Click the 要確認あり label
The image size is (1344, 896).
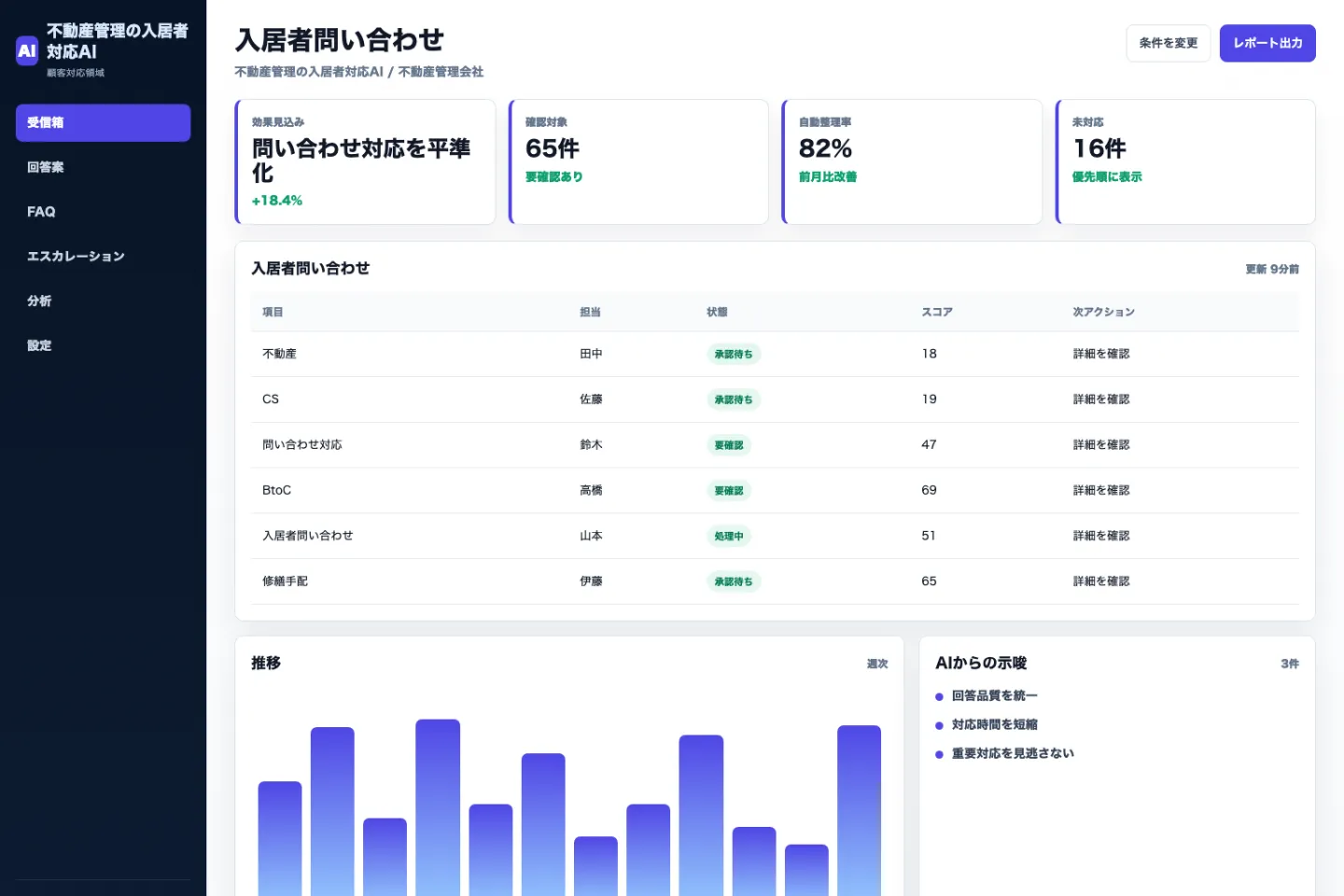pyautogui.click(x=553, y=176)
